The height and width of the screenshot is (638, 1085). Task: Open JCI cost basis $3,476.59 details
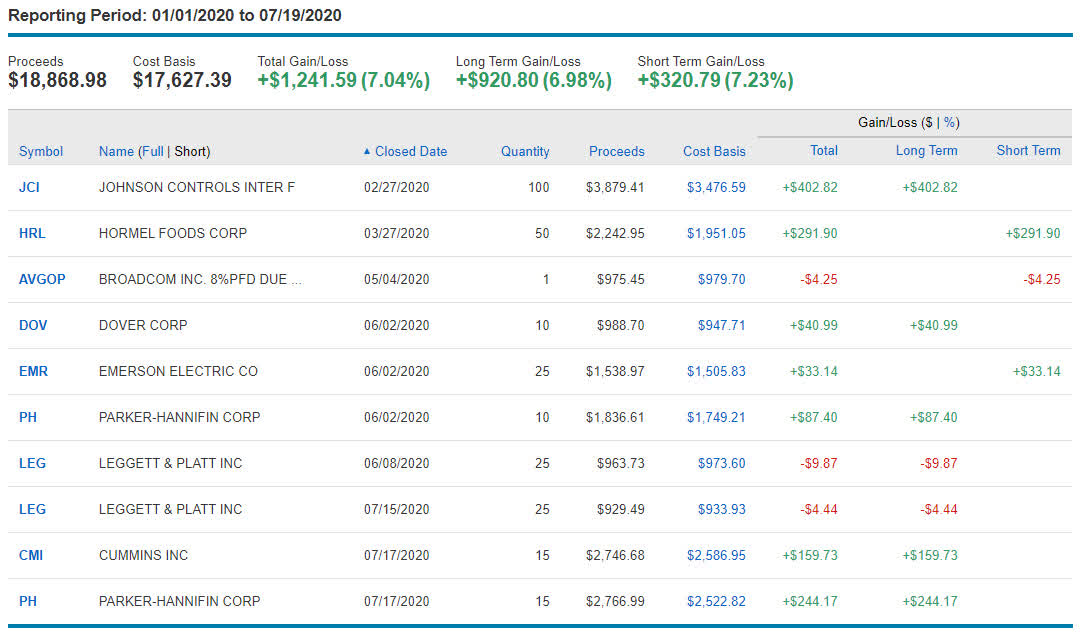[x=716, y=187]
